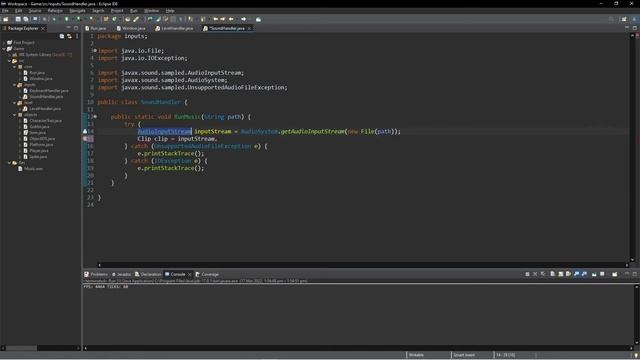This screenshot has width=640, height=360.
Task: Click the Save toolbar icon
Action: tap(18, 19)
